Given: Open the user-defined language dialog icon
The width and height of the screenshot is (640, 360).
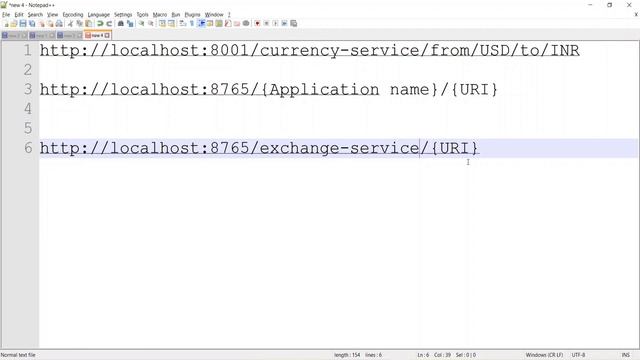Looking at the screenshot, I should (210, 24).
